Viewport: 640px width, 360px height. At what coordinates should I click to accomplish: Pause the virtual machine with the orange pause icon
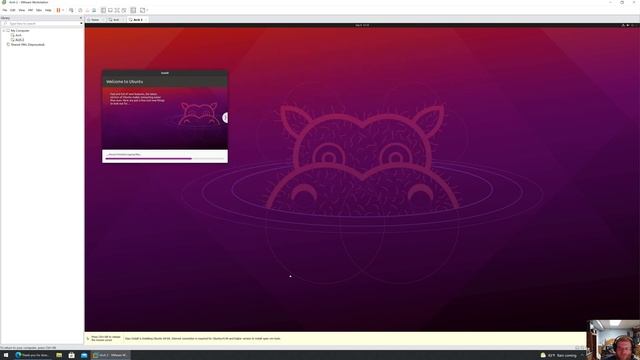pyautogui.click(x=58, y=10)
